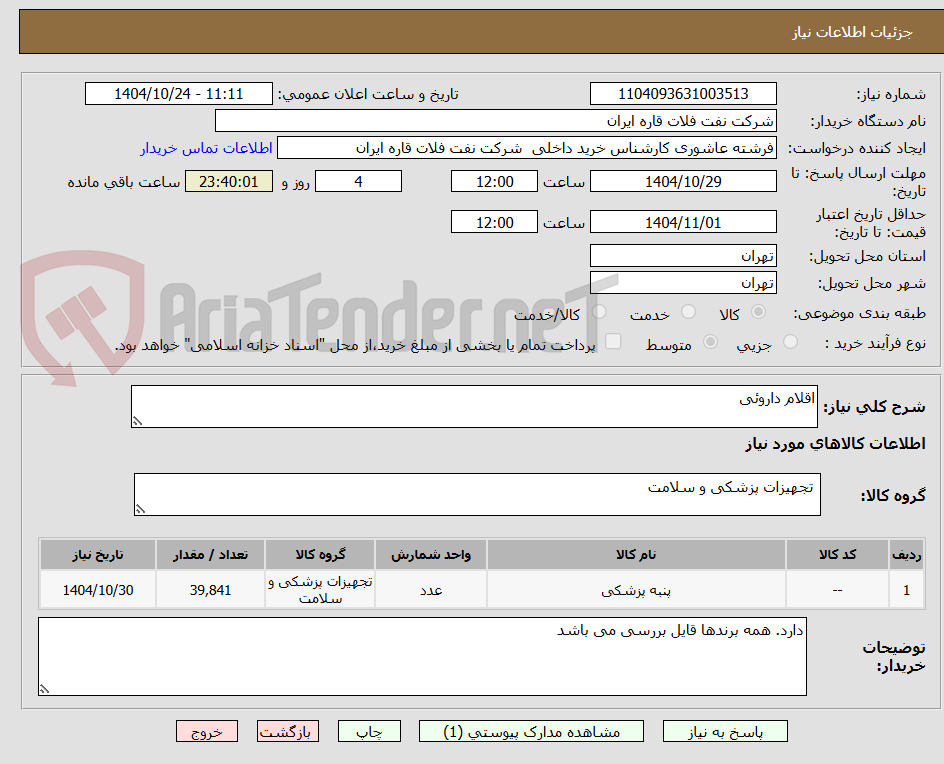Viewport: 944px width, 764px height.
Task: Click the price validity time 12:00 field
Action: tap(494, 222)
